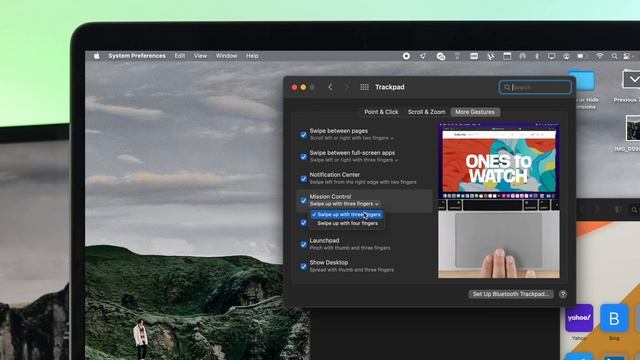Open the Bing tile in Safari window
Image resolution: width=640 pixels, height=360 pixels.
click(x=614, y=318)
